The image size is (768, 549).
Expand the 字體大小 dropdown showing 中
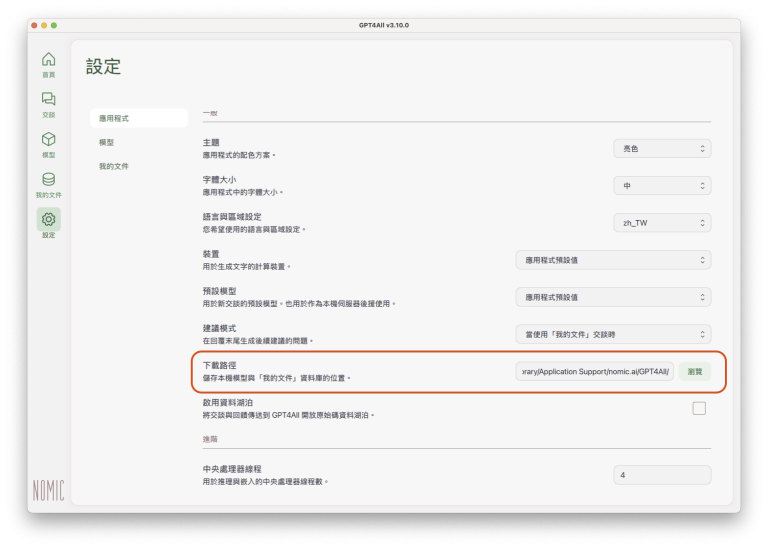[x=662, y=185]
